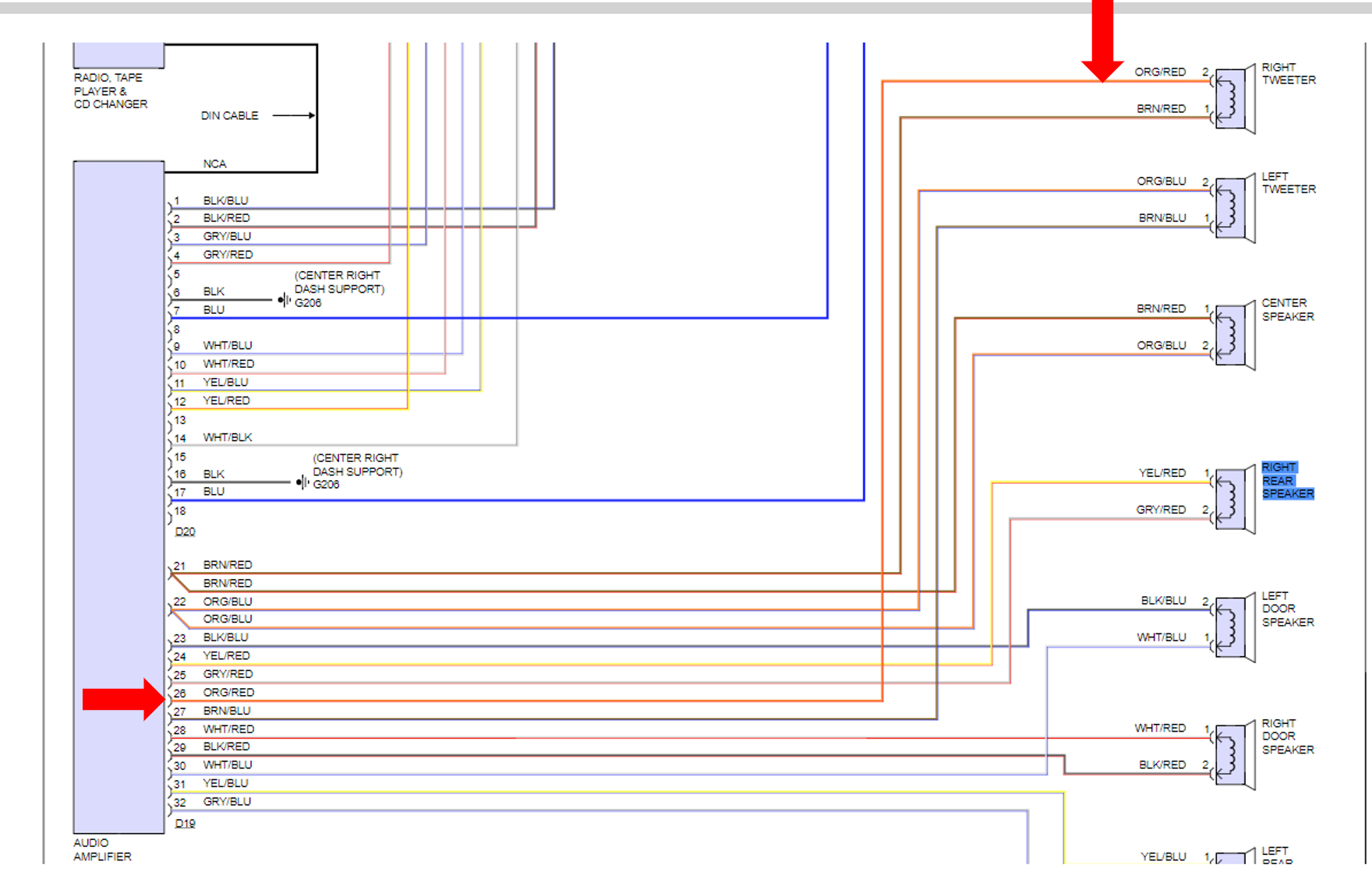Select WHT/BLU label at Left Door Speaker
The image size is (1372, 879).
click(x=1161, y=637)
